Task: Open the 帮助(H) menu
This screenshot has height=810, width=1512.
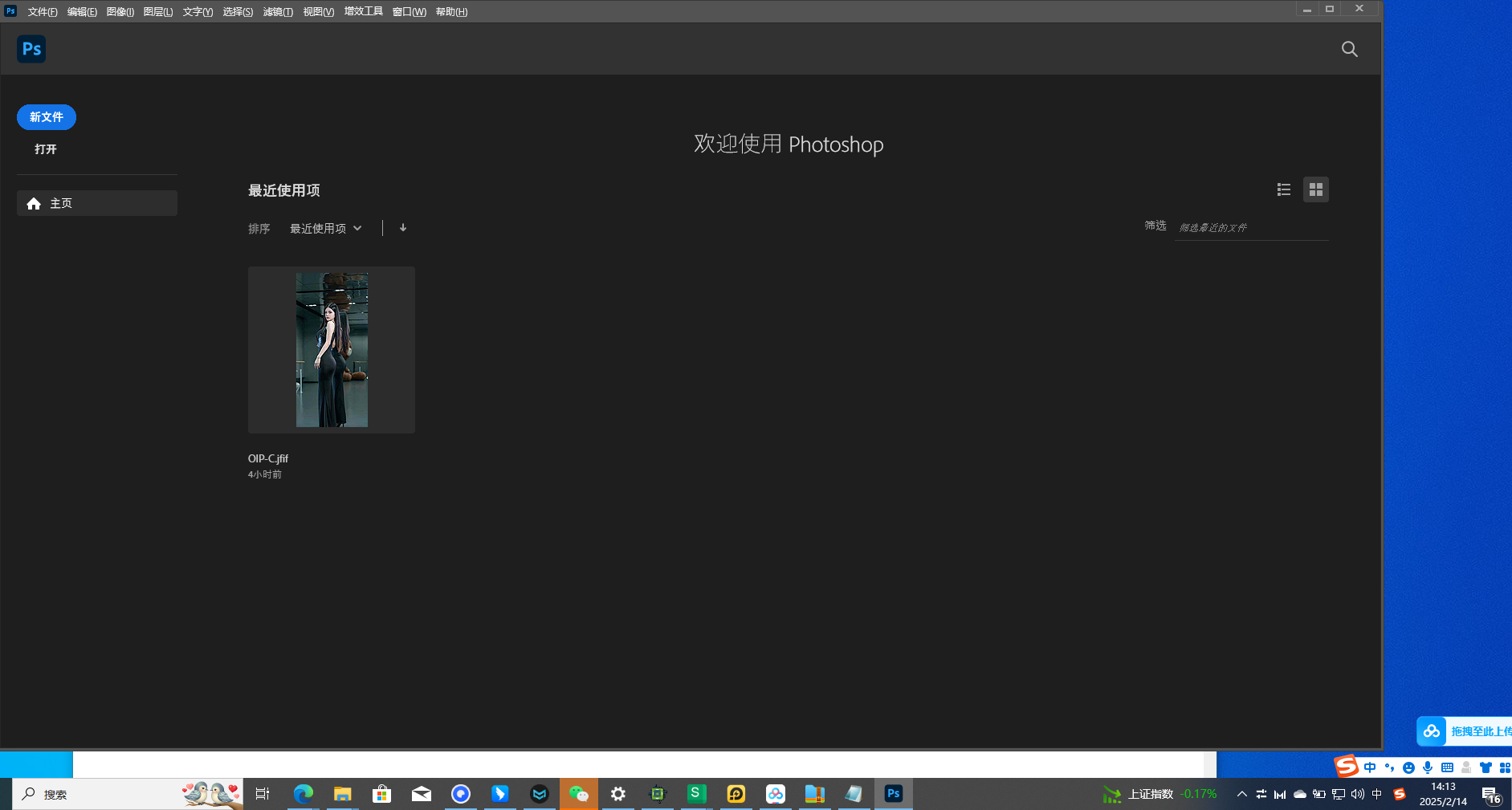Action: tap(451, 12)
